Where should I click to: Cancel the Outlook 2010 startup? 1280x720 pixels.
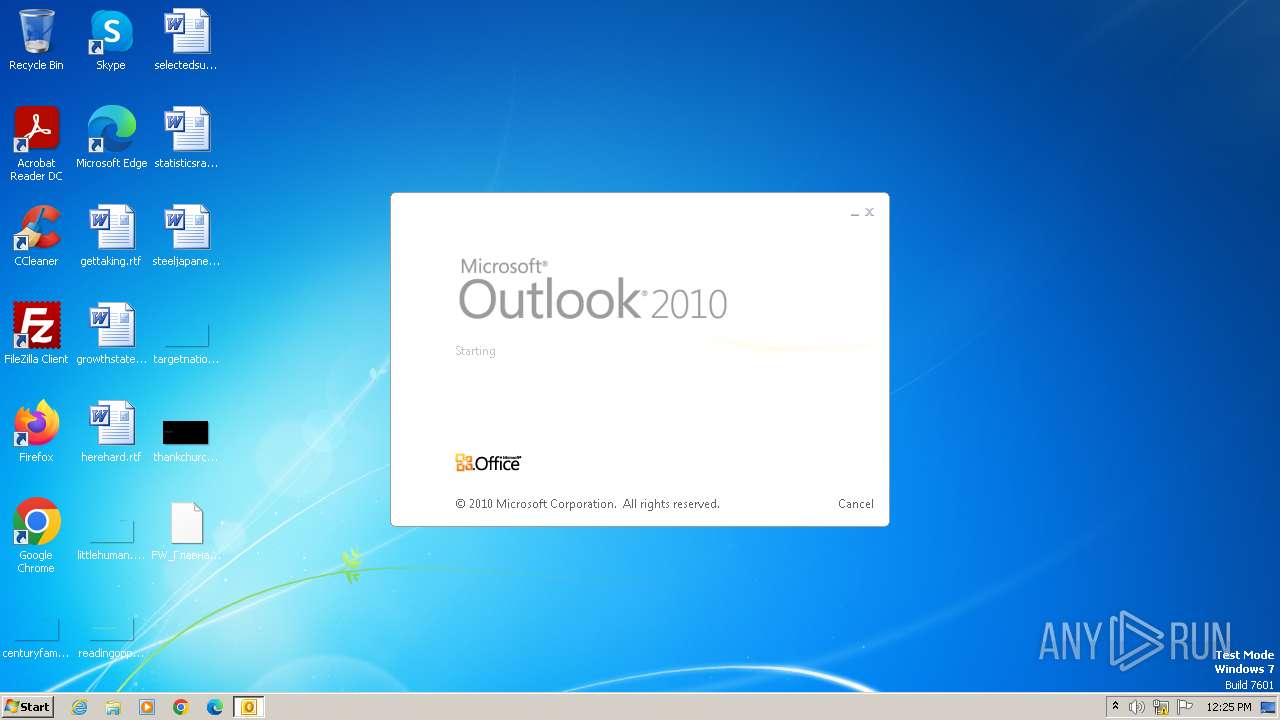click(x=855, y=504)
